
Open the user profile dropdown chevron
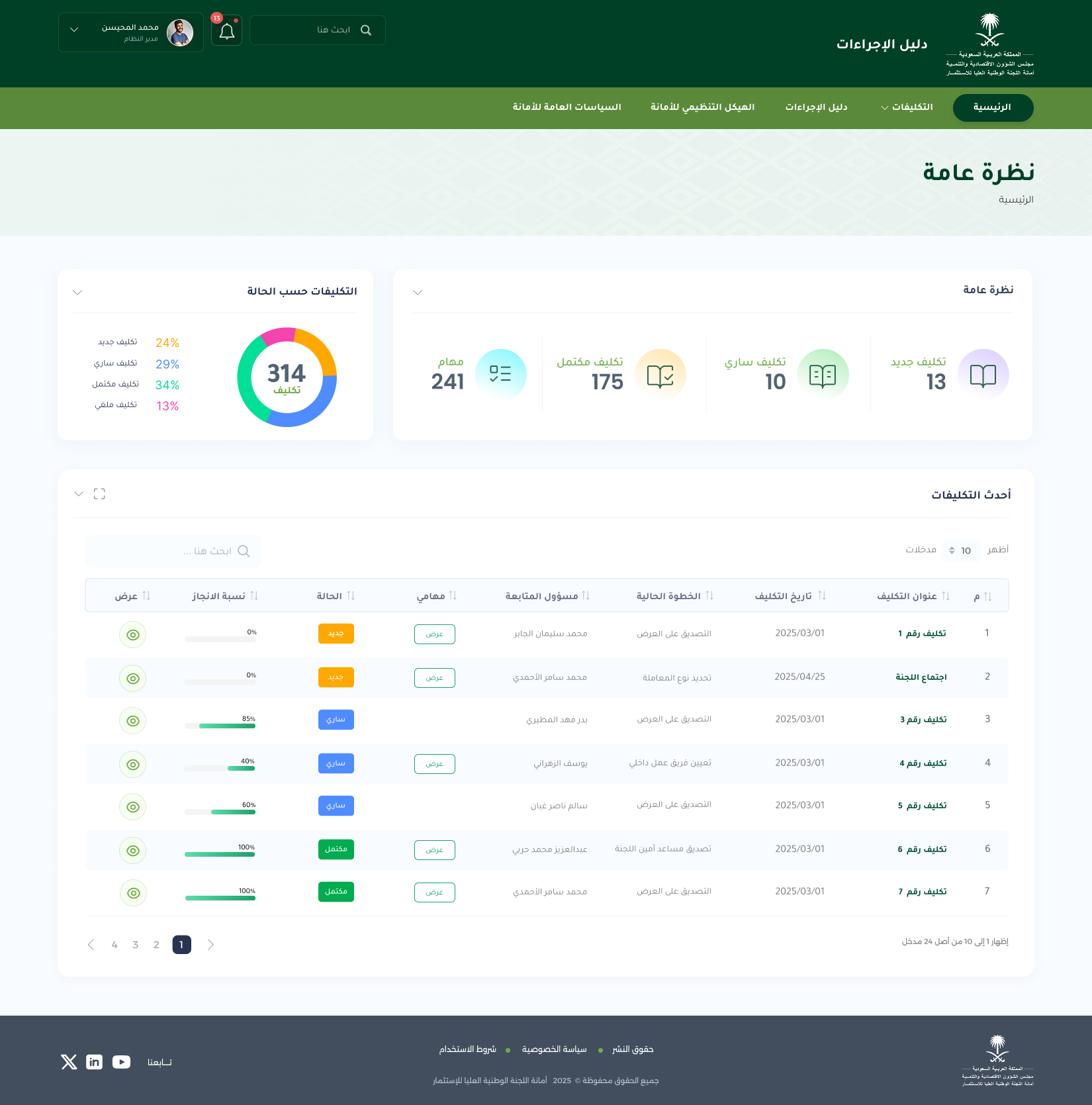[x=74, y=30]
